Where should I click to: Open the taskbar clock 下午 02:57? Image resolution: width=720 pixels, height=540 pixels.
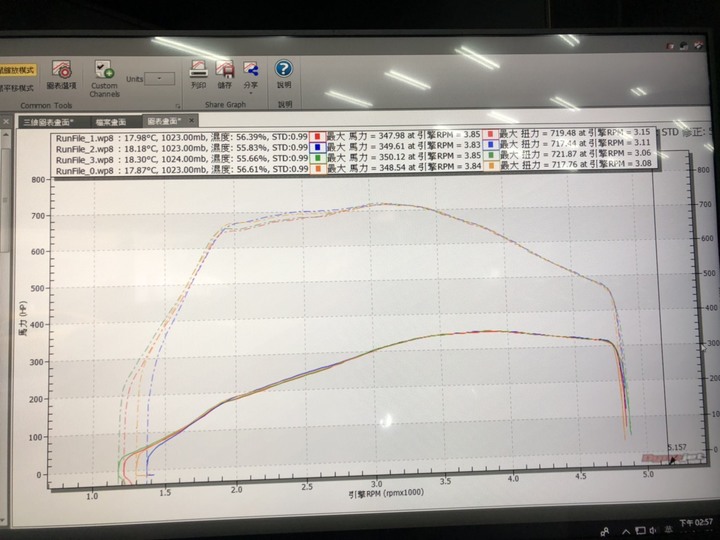pos(696,523)
